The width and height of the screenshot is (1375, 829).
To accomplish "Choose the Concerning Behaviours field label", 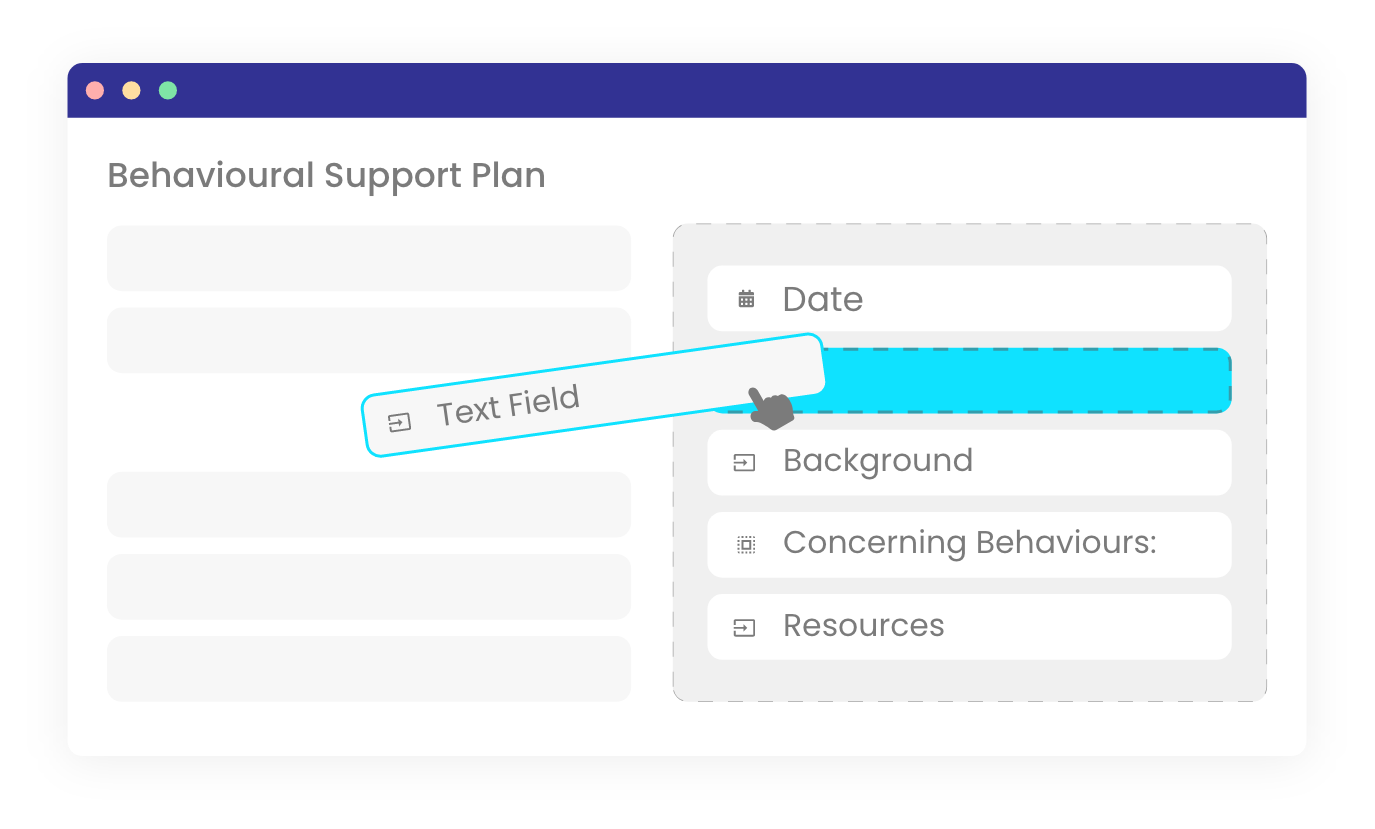I will click(x=969, y=543).
